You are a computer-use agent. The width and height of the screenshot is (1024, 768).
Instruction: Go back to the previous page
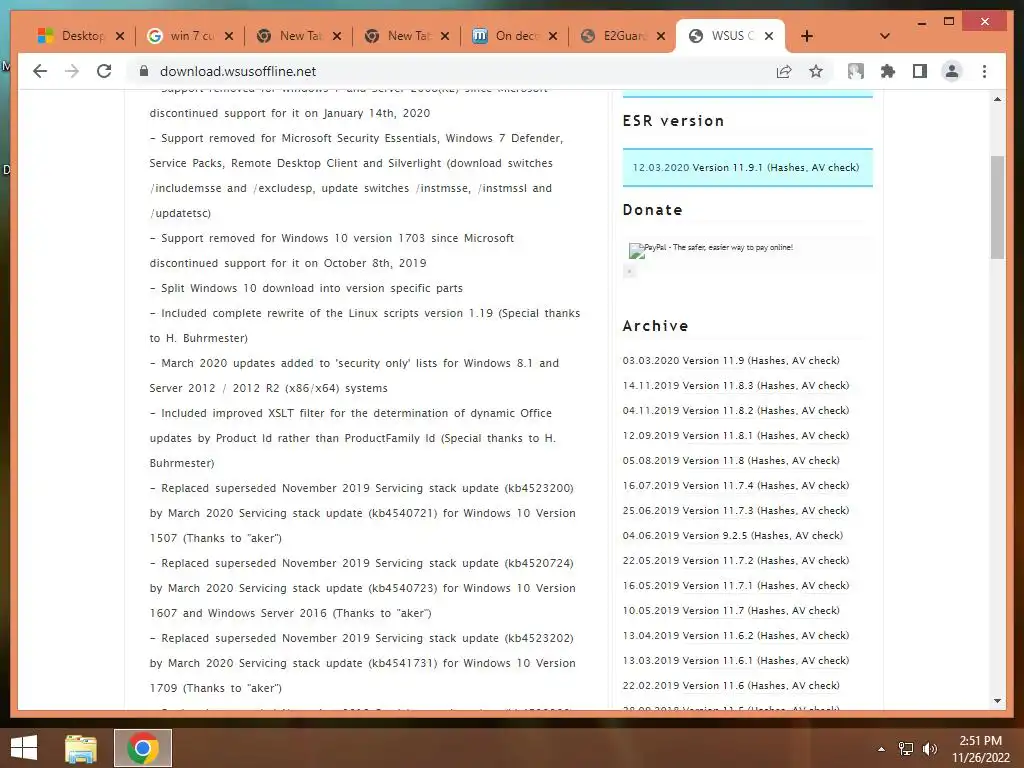40,71
